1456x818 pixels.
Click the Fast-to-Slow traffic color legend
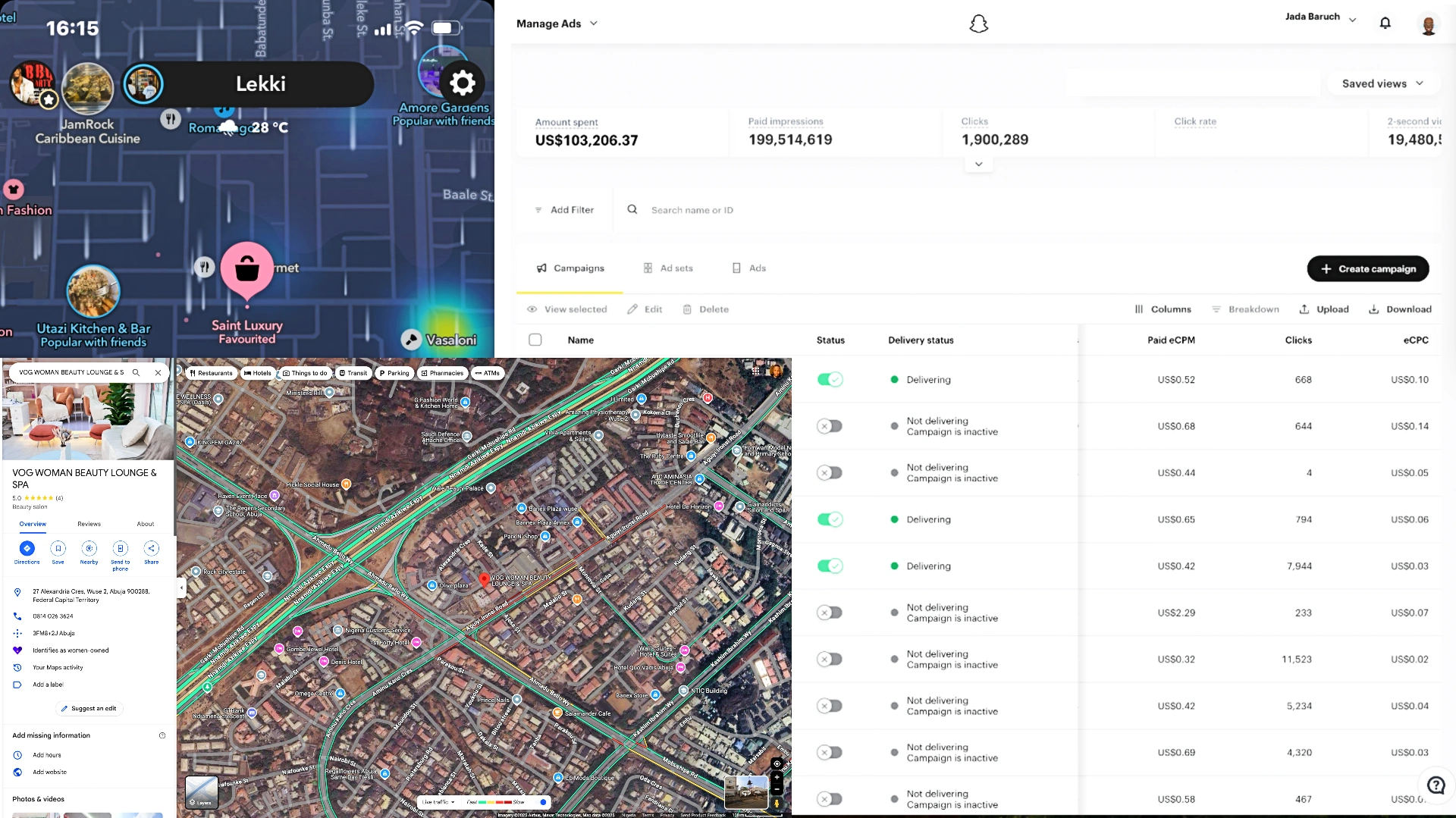click(x=494, y=802)
